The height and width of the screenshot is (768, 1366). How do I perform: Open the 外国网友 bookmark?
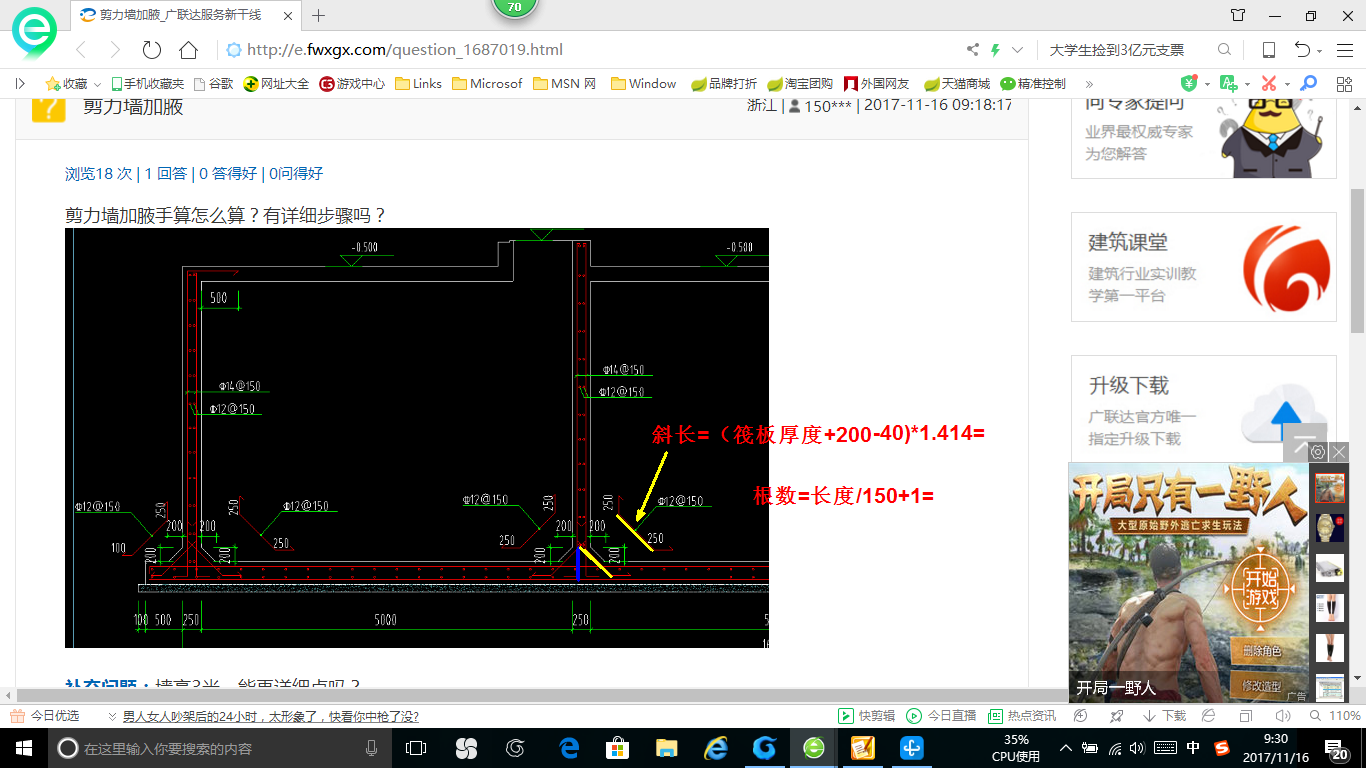pos(877,84)
